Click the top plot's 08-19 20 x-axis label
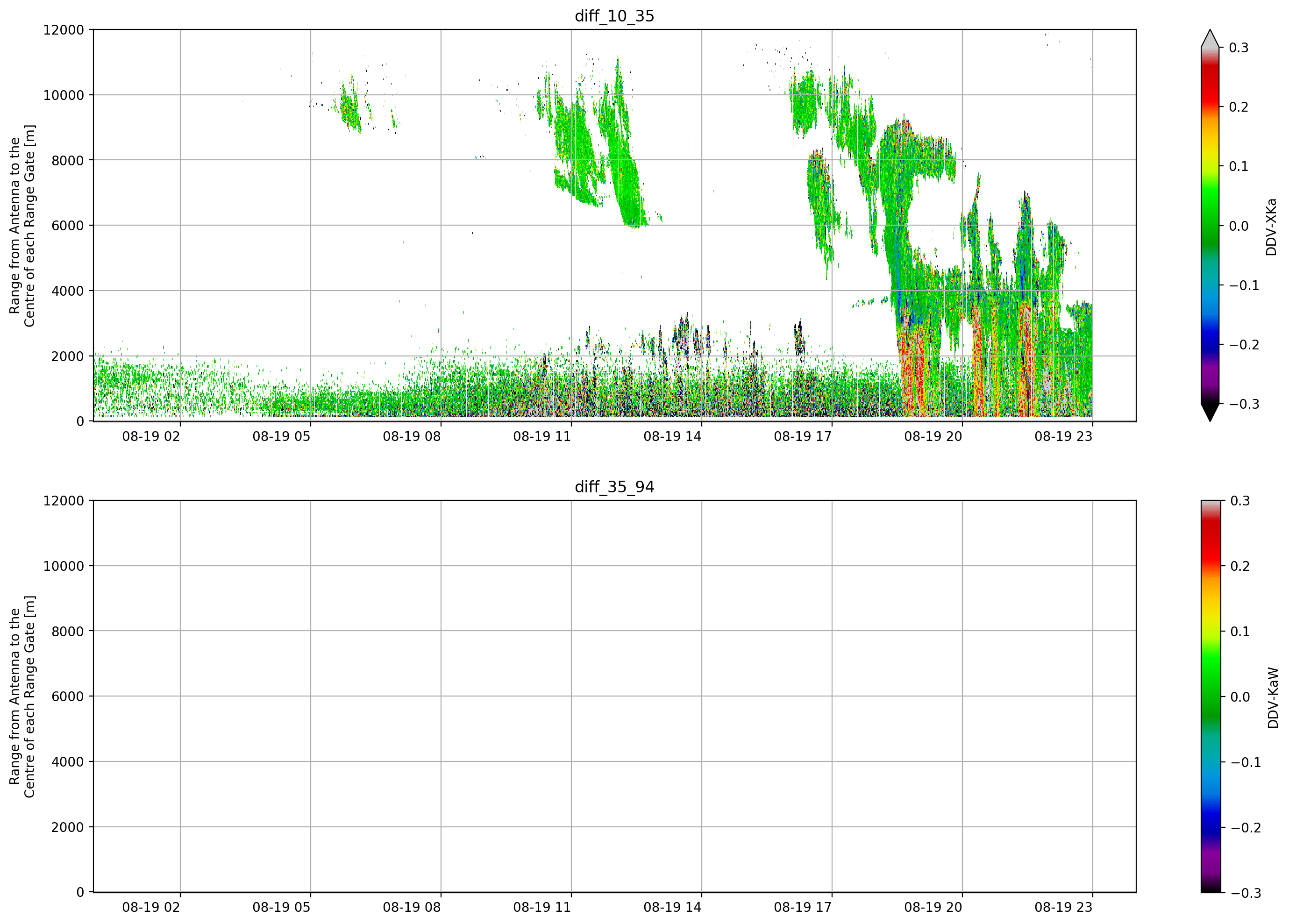 coord(933,436)
